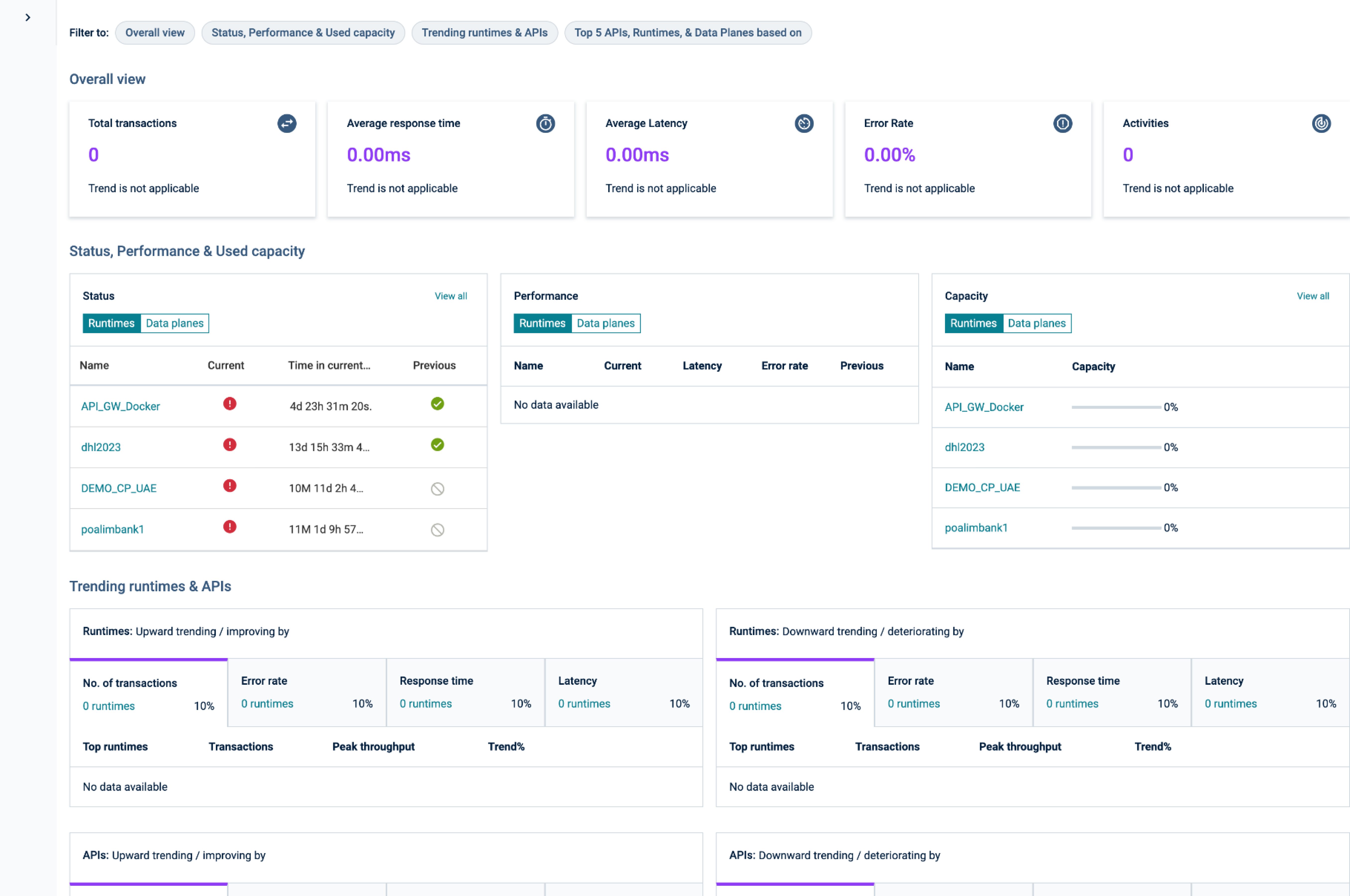Screen dimensions: 1350x896
Task: Filter to Status, Performance & Used capacity
Action: coord(303,33)
